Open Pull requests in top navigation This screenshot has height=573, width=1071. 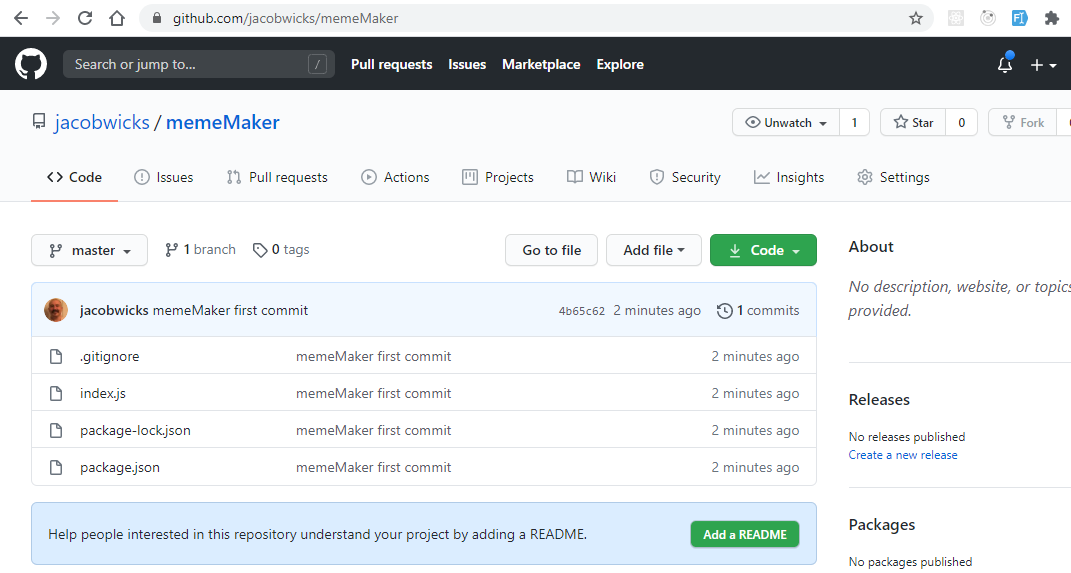click(x=391, y=64)
